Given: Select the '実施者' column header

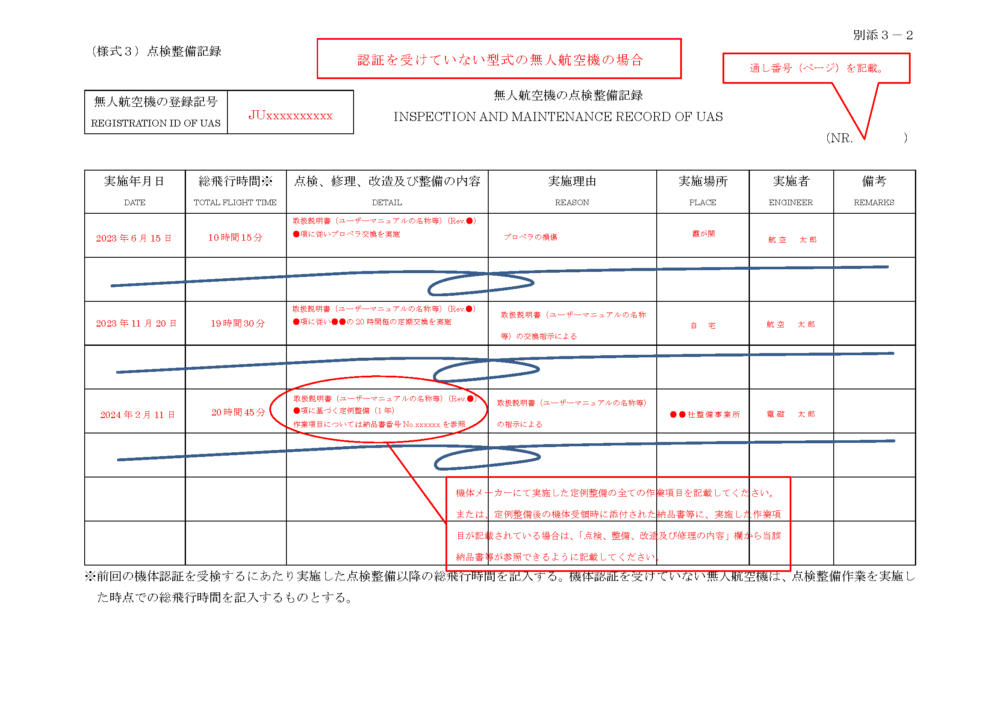Looking at the screenshot, I should [x=791, y=182].
